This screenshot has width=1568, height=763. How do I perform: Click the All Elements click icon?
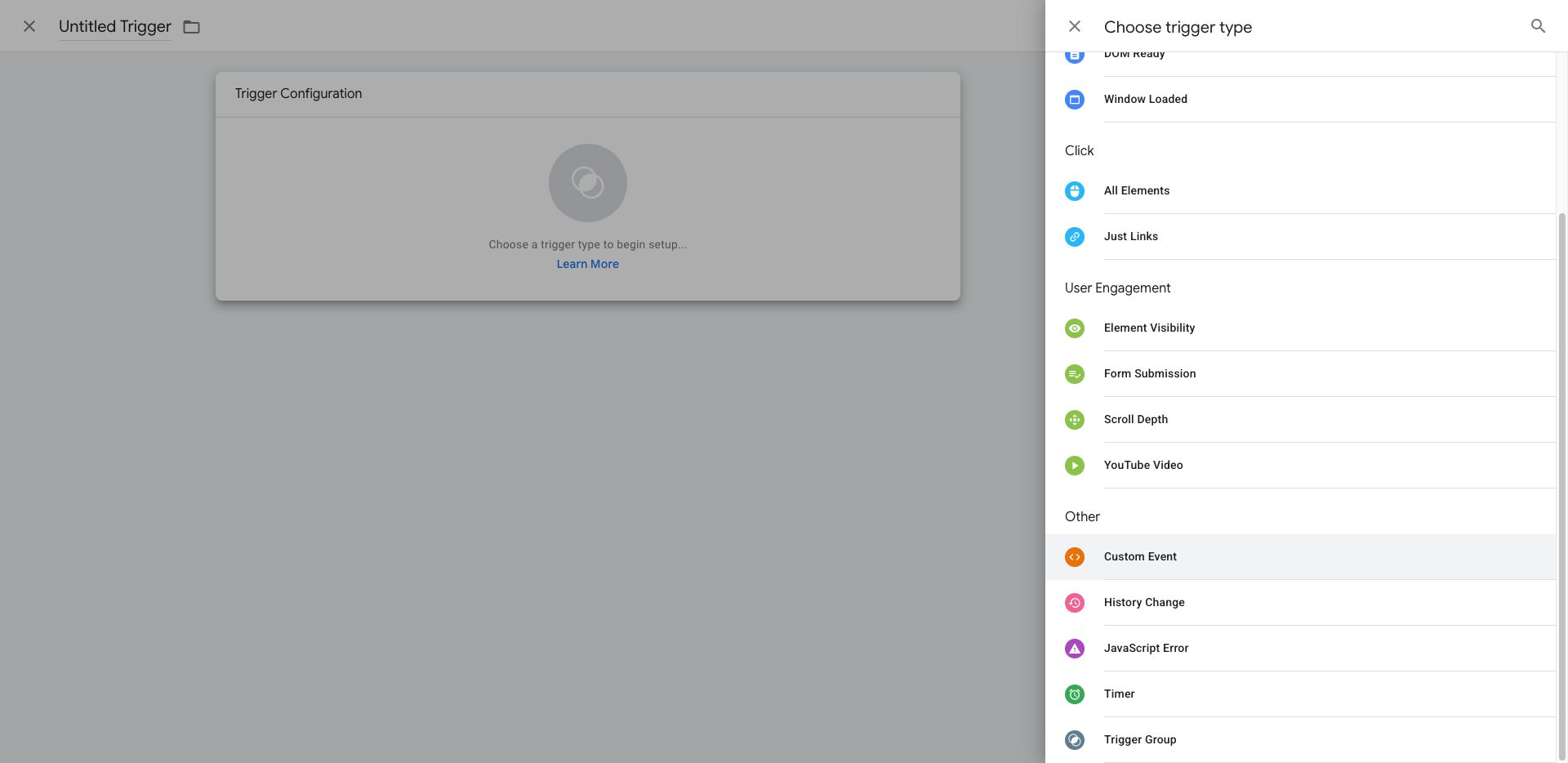pos(1075,191)
